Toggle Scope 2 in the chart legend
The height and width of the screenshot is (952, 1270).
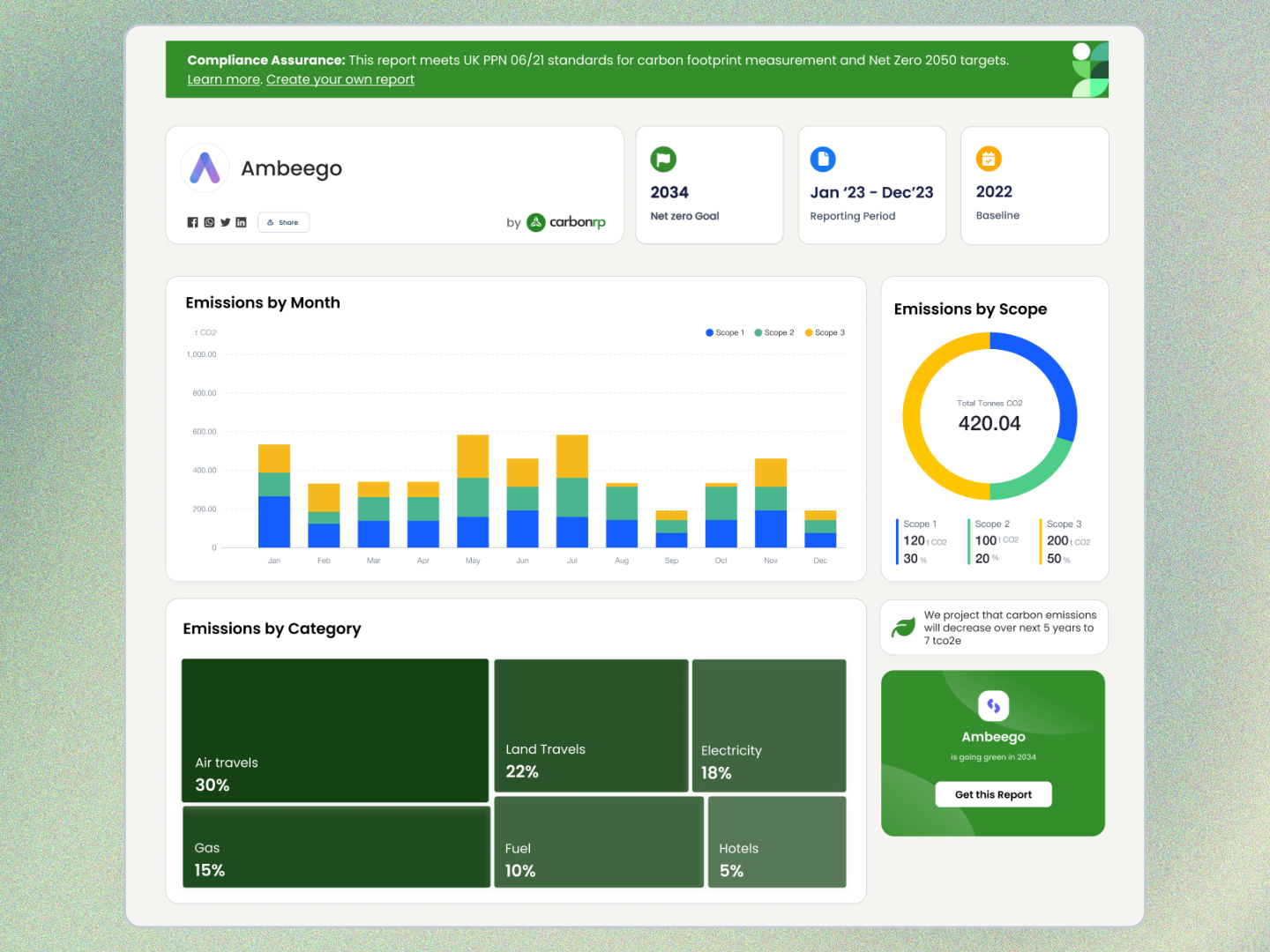pyautogui.click(x=774, y=332)
